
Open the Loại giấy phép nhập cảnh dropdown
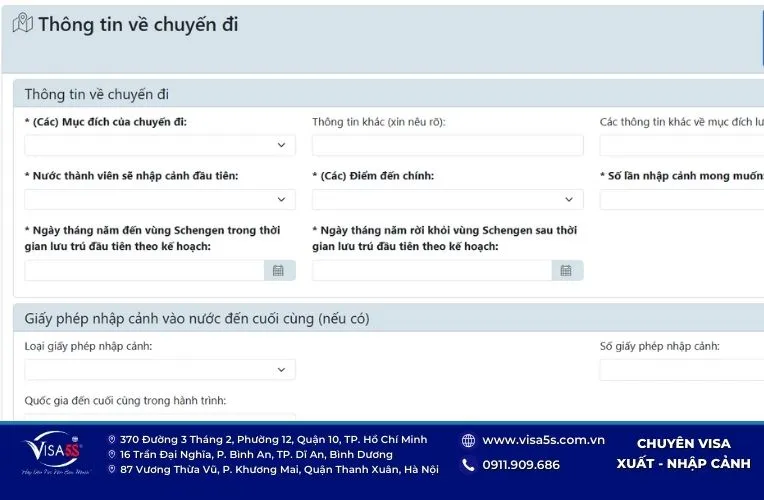pyautogui.click(x=160, y=370)
